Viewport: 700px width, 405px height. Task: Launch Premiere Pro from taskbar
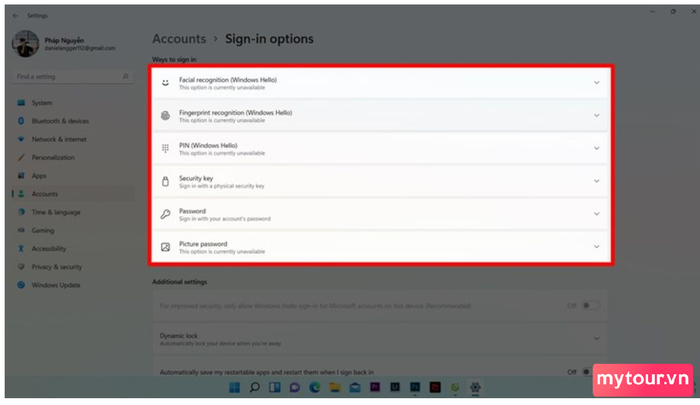click(375, 387)
